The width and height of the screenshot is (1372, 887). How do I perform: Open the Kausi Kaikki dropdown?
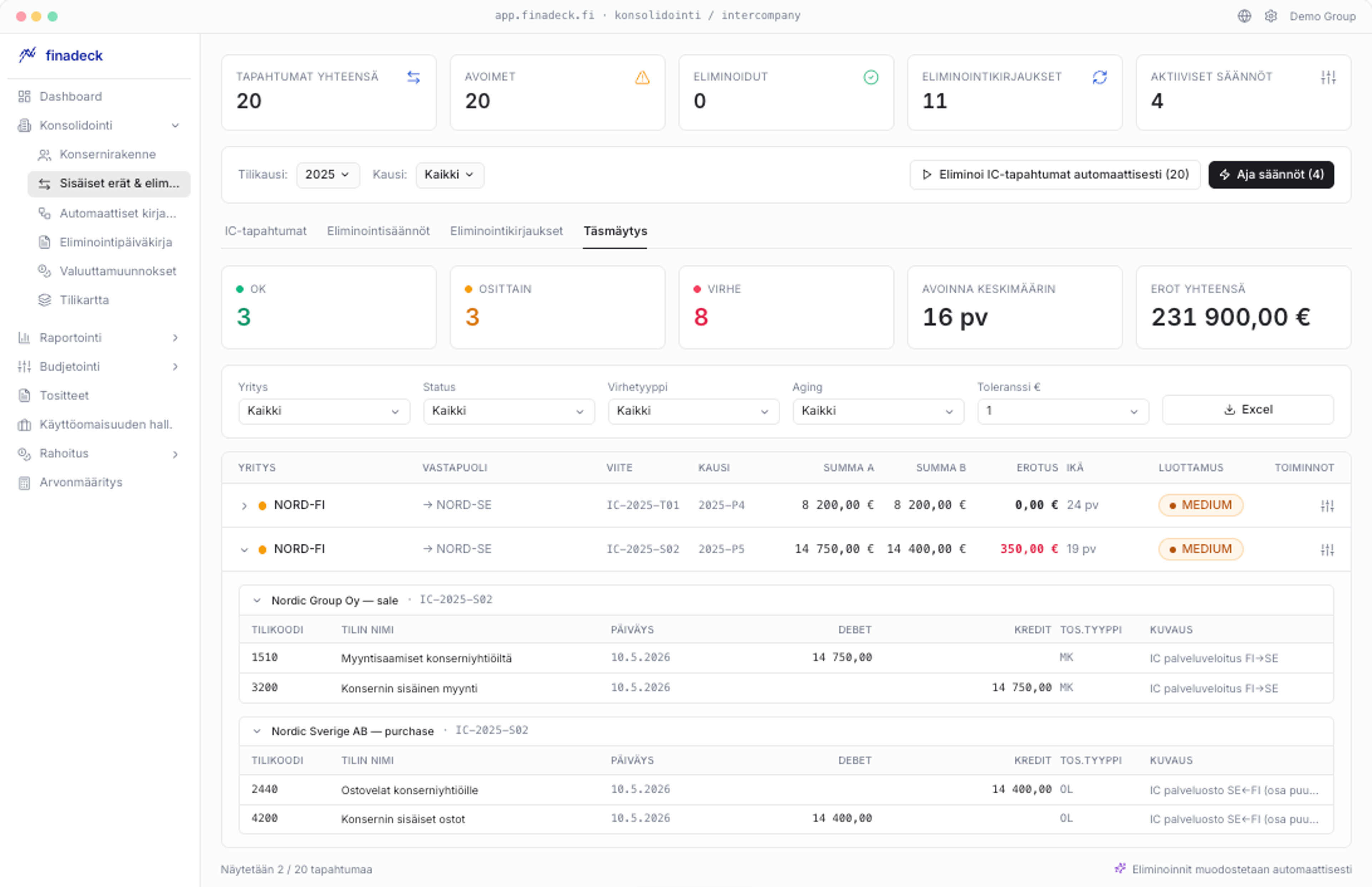[449, 175]
